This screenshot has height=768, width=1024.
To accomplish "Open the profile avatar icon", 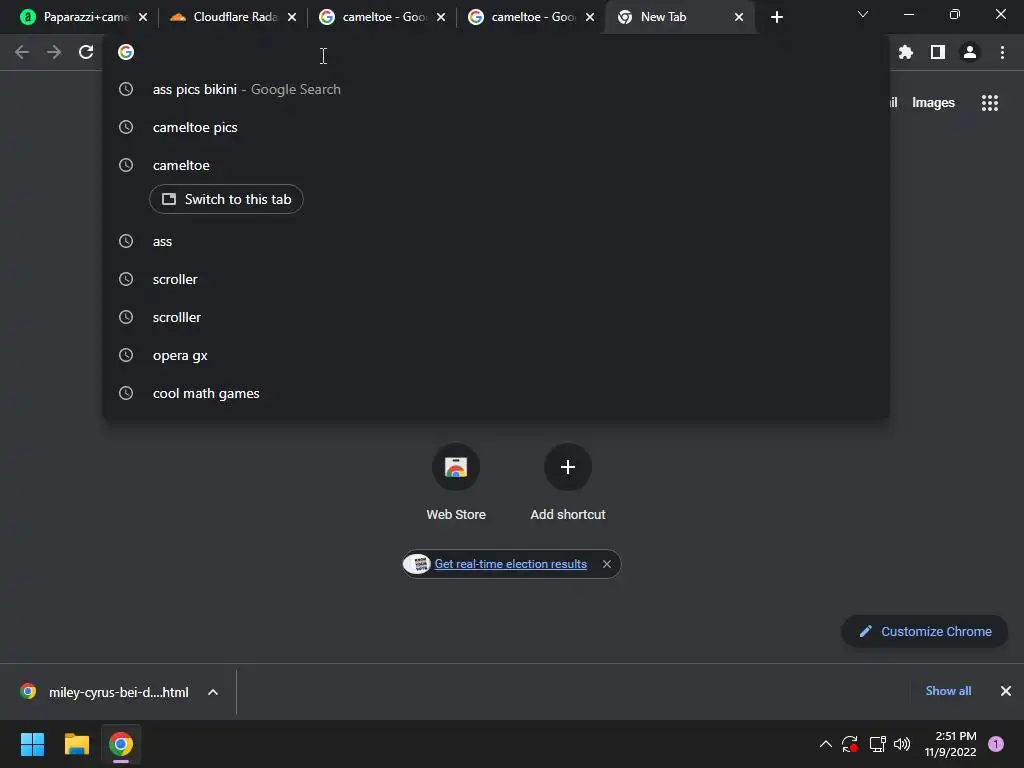I will click(970, 52).
